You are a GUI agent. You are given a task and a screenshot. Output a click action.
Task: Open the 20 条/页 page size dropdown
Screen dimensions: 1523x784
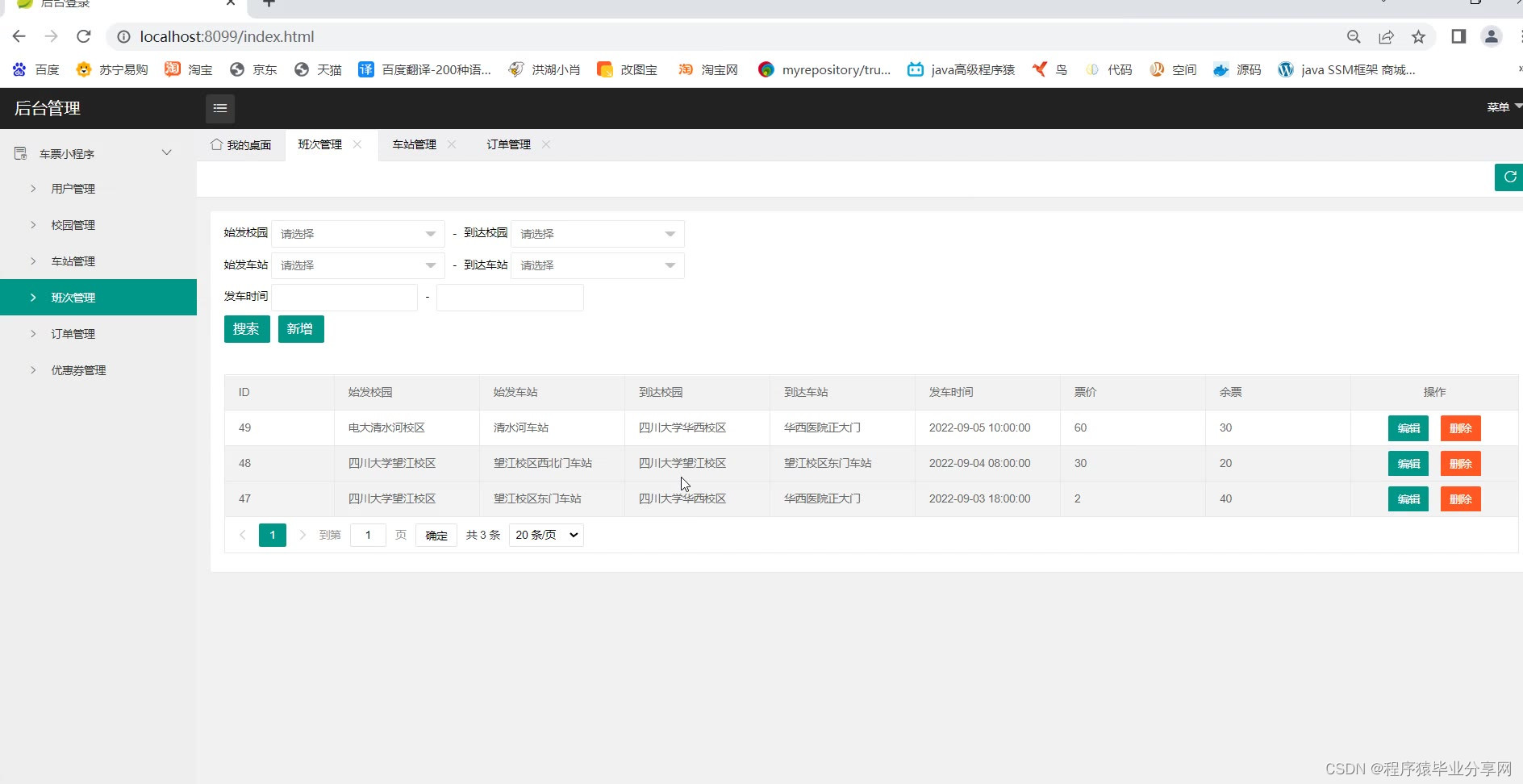(546, 535)
